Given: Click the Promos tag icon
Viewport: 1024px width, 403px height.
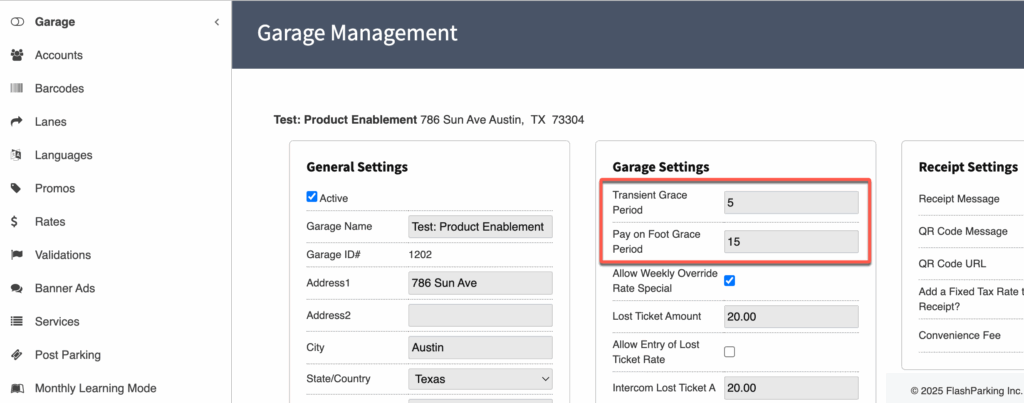Looking at the screenshot, I should [x=16, y=188].
